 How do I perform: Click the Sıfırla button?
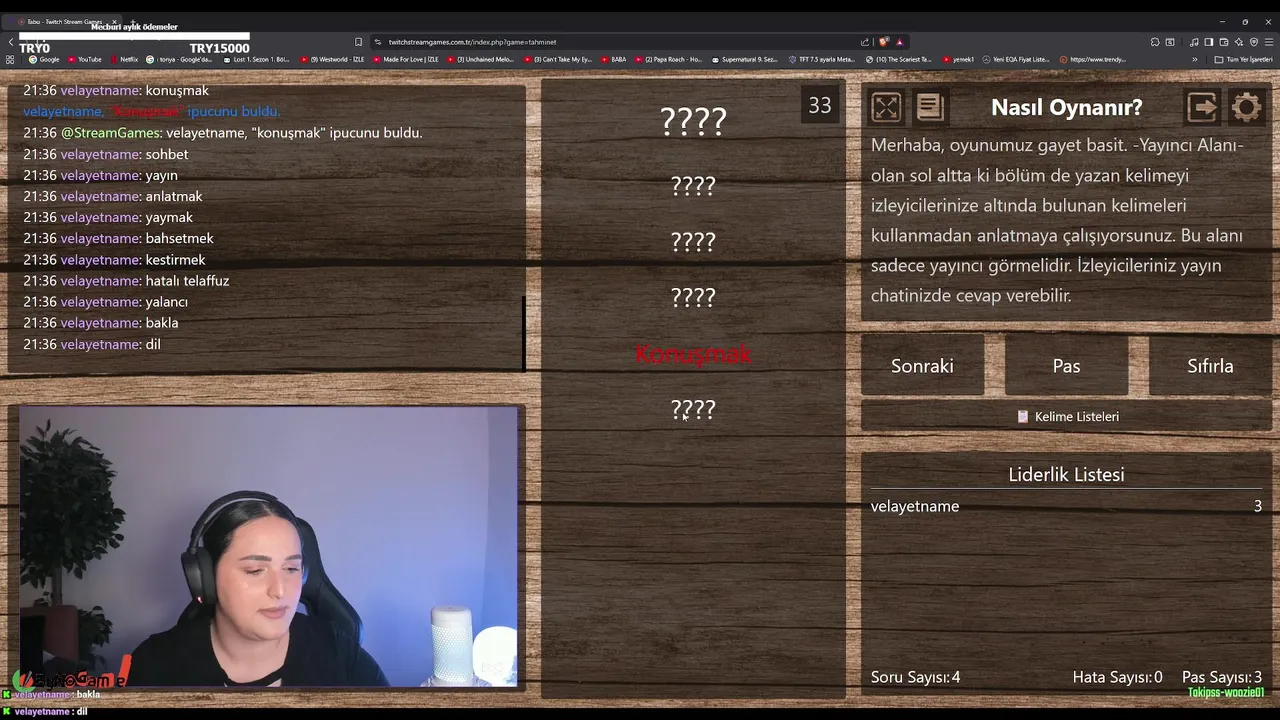[1210, 366]
